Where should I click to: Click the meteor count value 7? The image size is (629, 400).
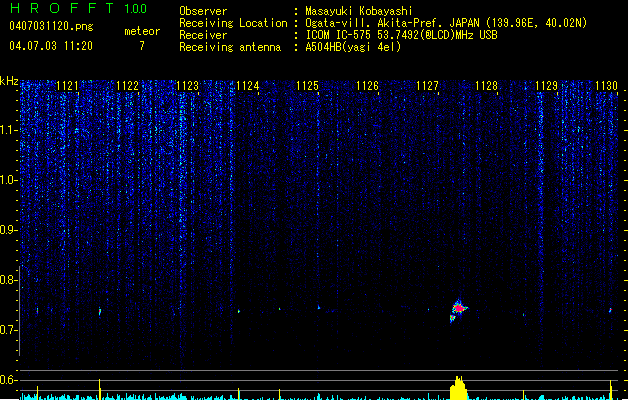pyautogui.click(x=142, y=46)
